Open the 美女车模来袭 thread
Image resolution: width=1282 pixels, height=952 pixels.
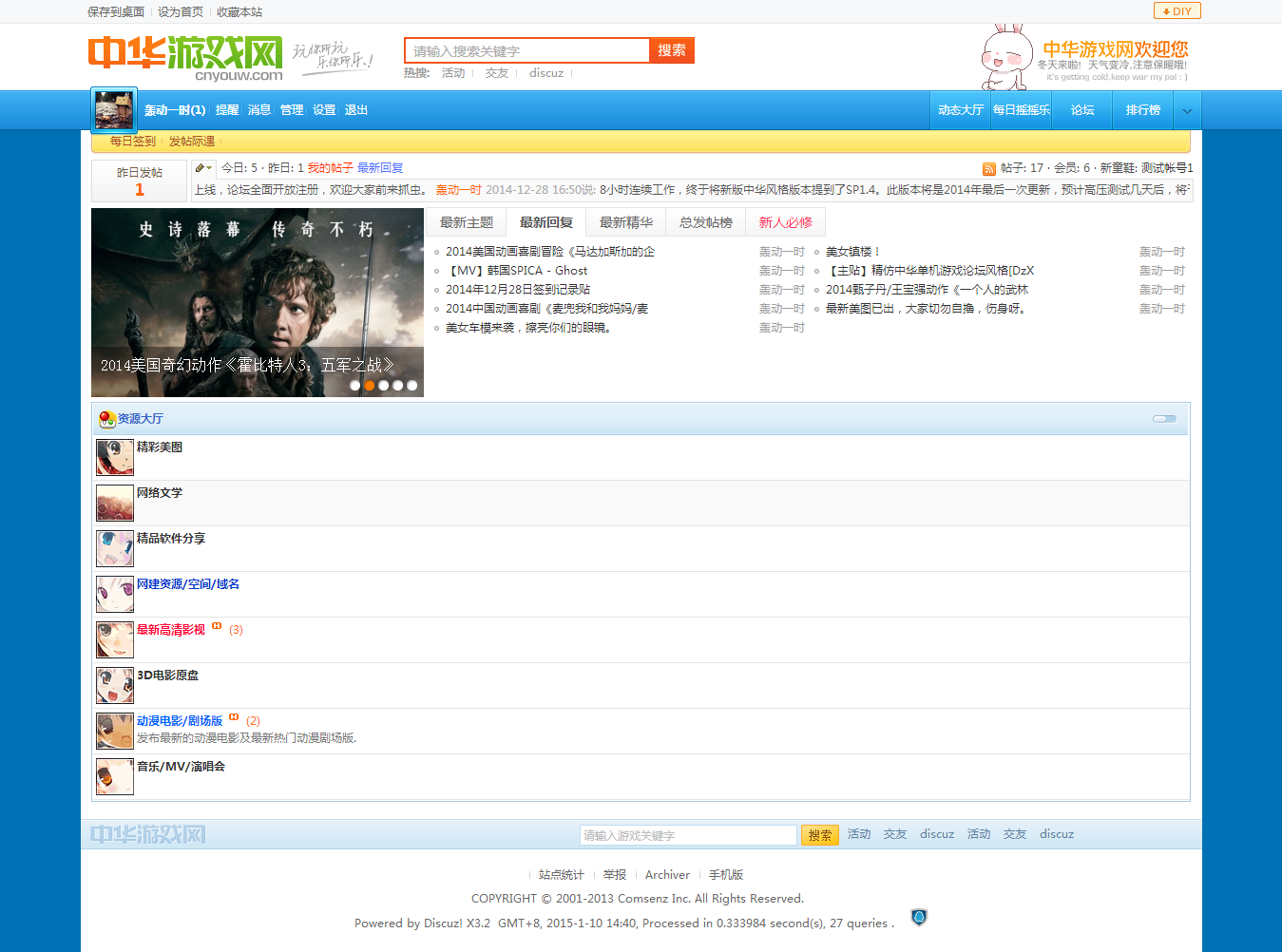point(528,328)
